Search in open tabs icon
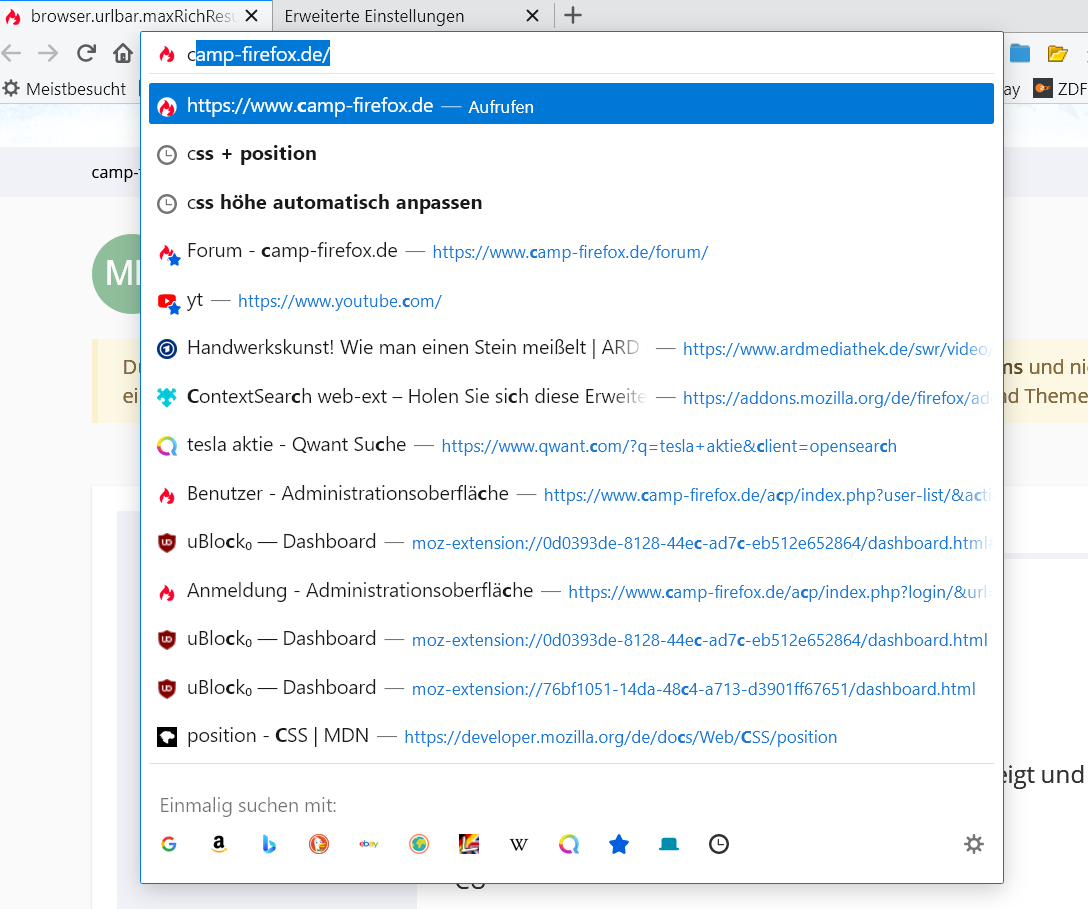The width and height of the screenshot is (1088, 909). point(669,845)
